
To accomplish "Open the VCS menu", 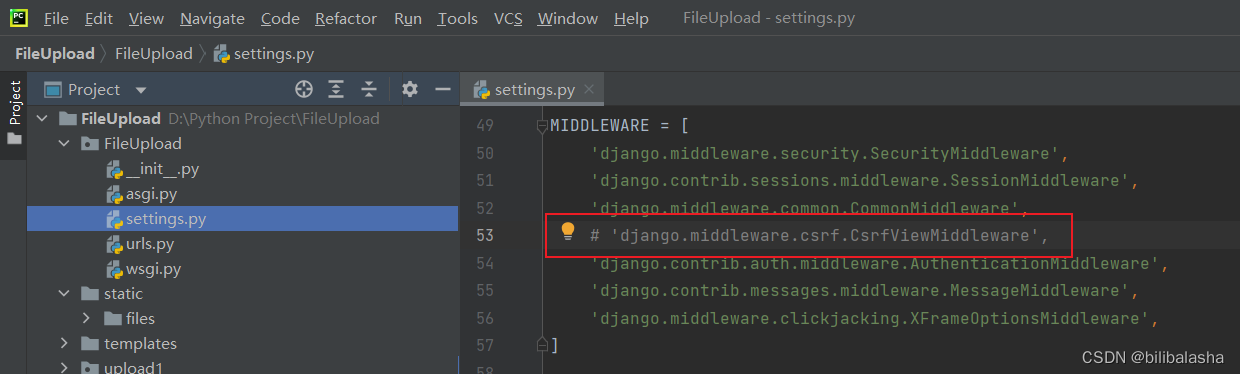I will coord(508,19).
